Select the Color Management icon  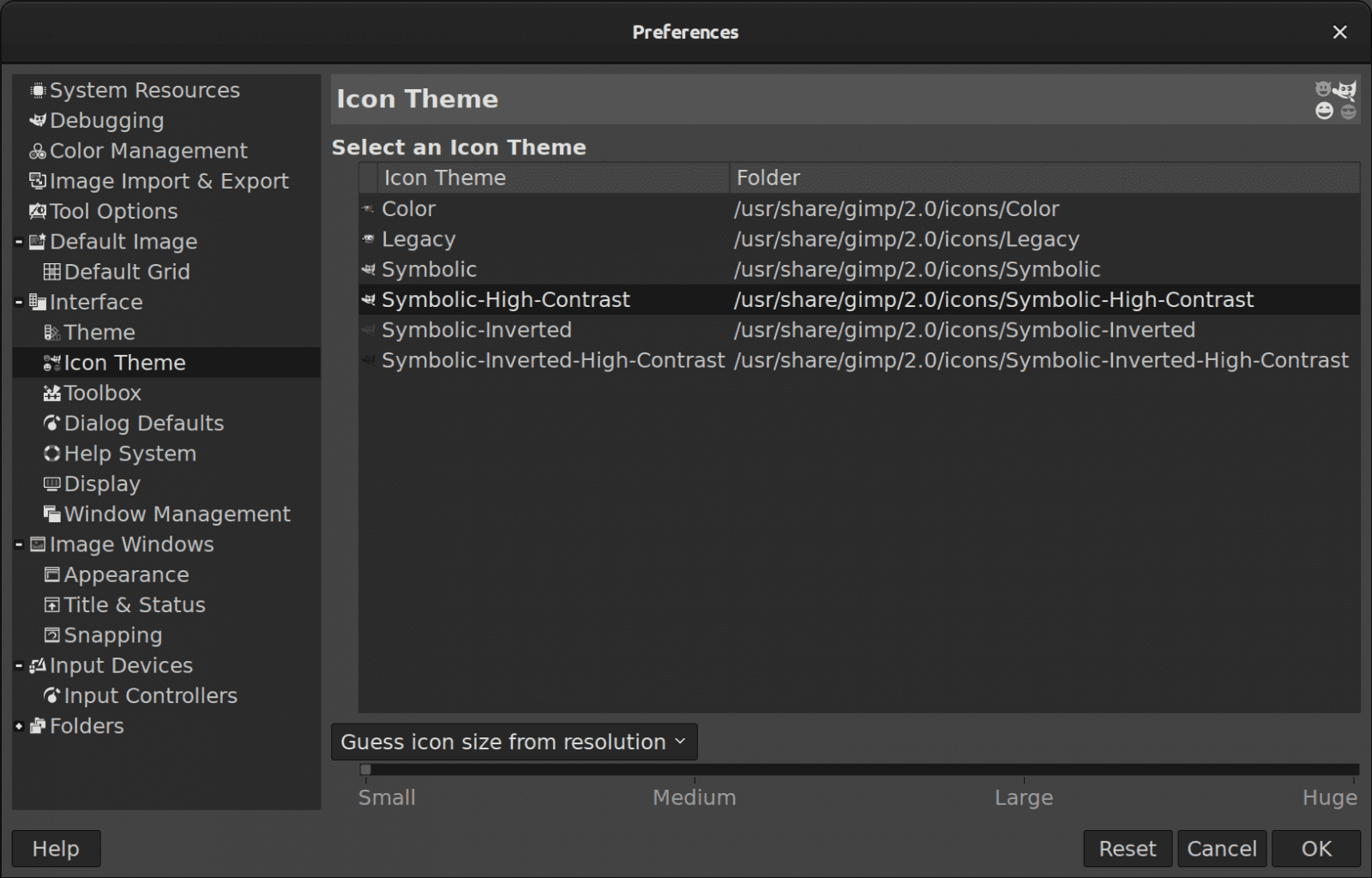click(x=36, y=151)
